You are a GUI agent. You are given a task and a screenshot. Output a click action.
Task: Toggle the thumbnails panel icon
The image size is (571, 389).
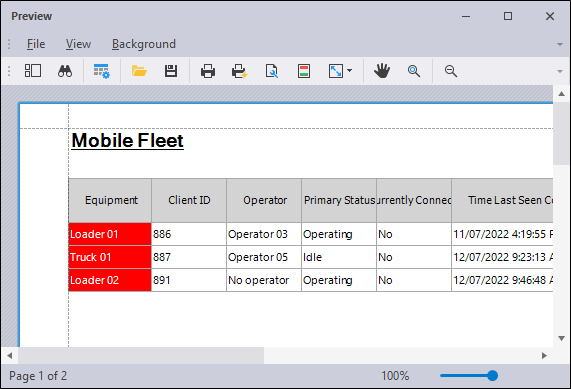click(33, 71)
